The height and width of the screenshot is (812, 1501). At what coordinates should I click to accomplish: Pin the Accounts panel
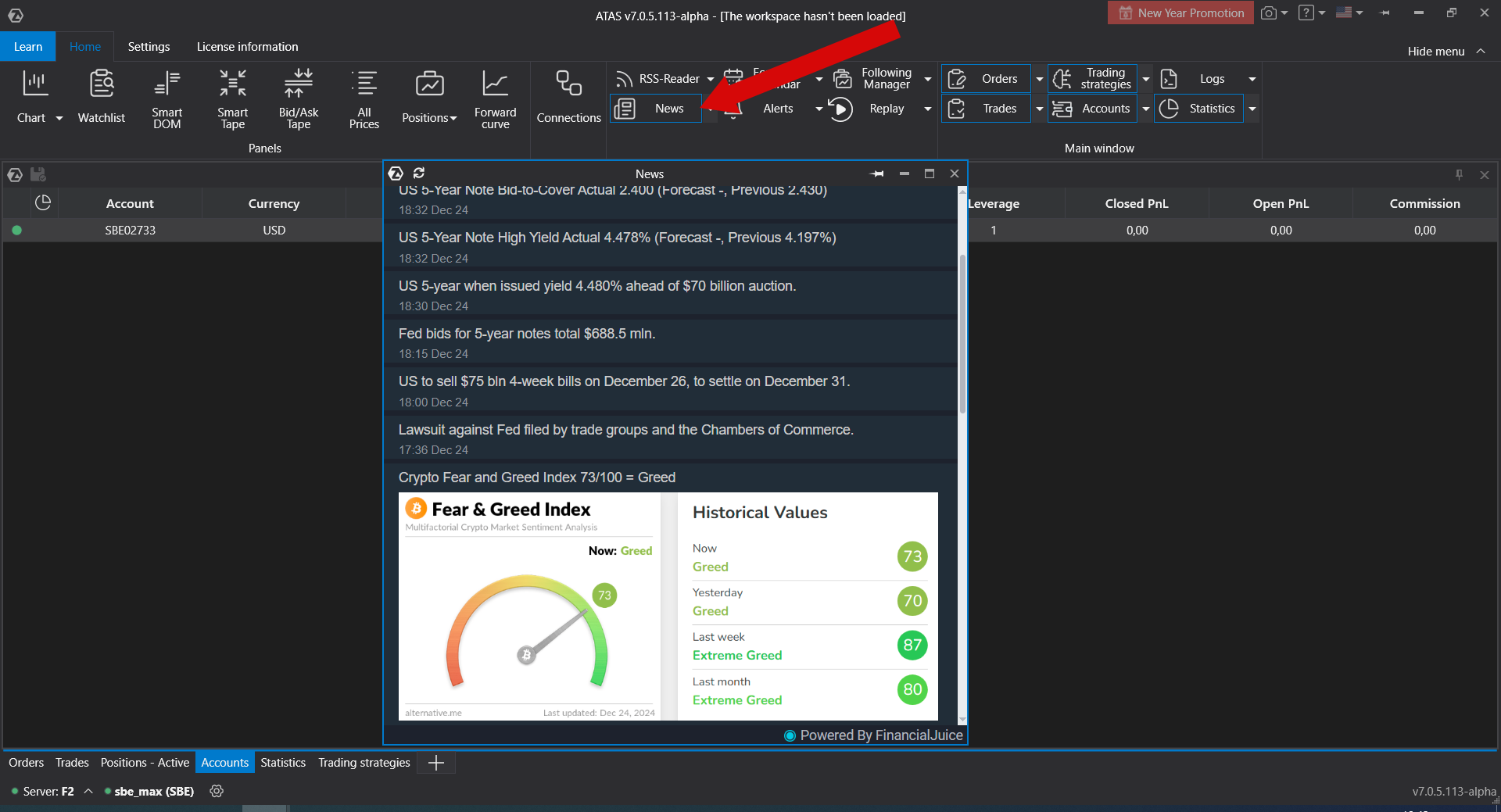coord(1459,174)
